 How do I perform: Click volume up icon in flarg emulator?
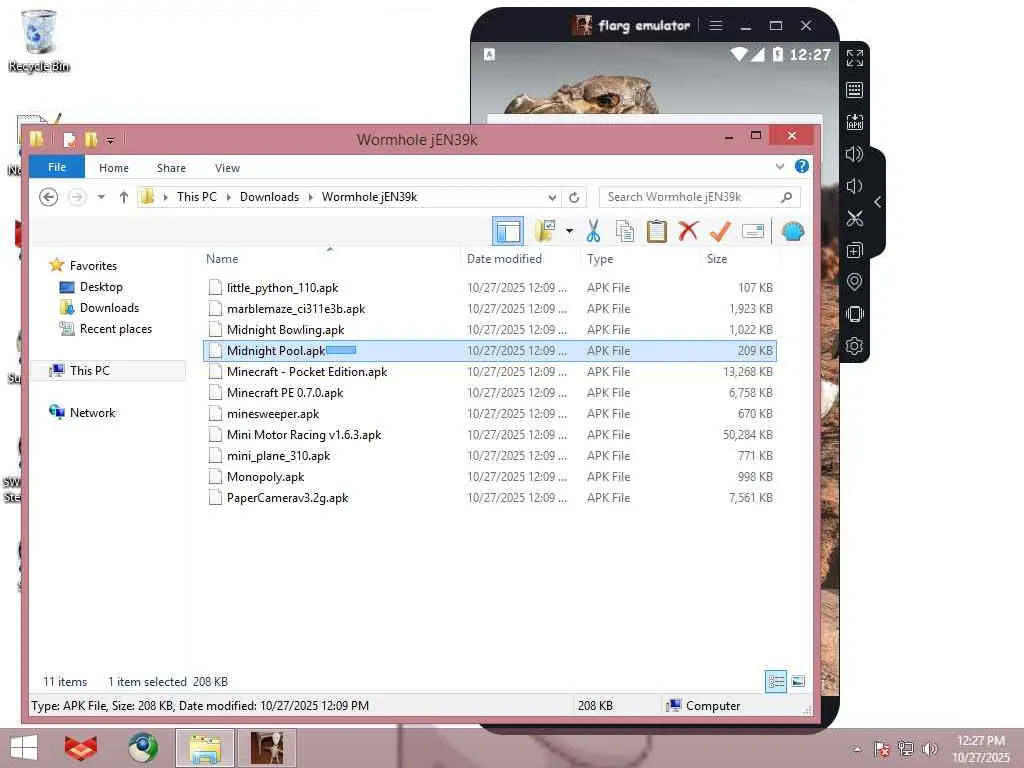pyautogui.click(x=854, y=153)
